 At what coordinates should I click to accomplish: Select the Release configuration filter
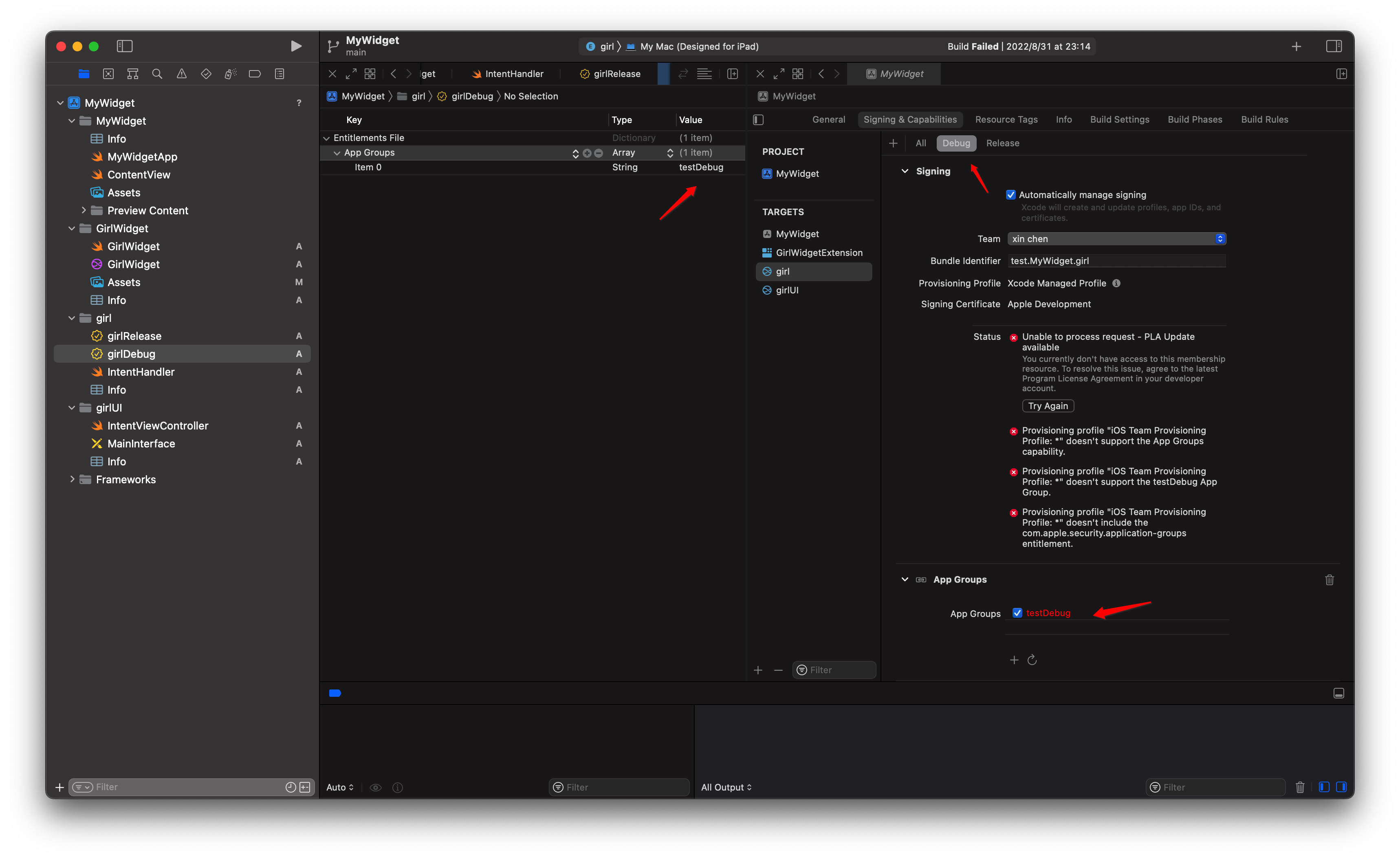tap(1002, 143)
